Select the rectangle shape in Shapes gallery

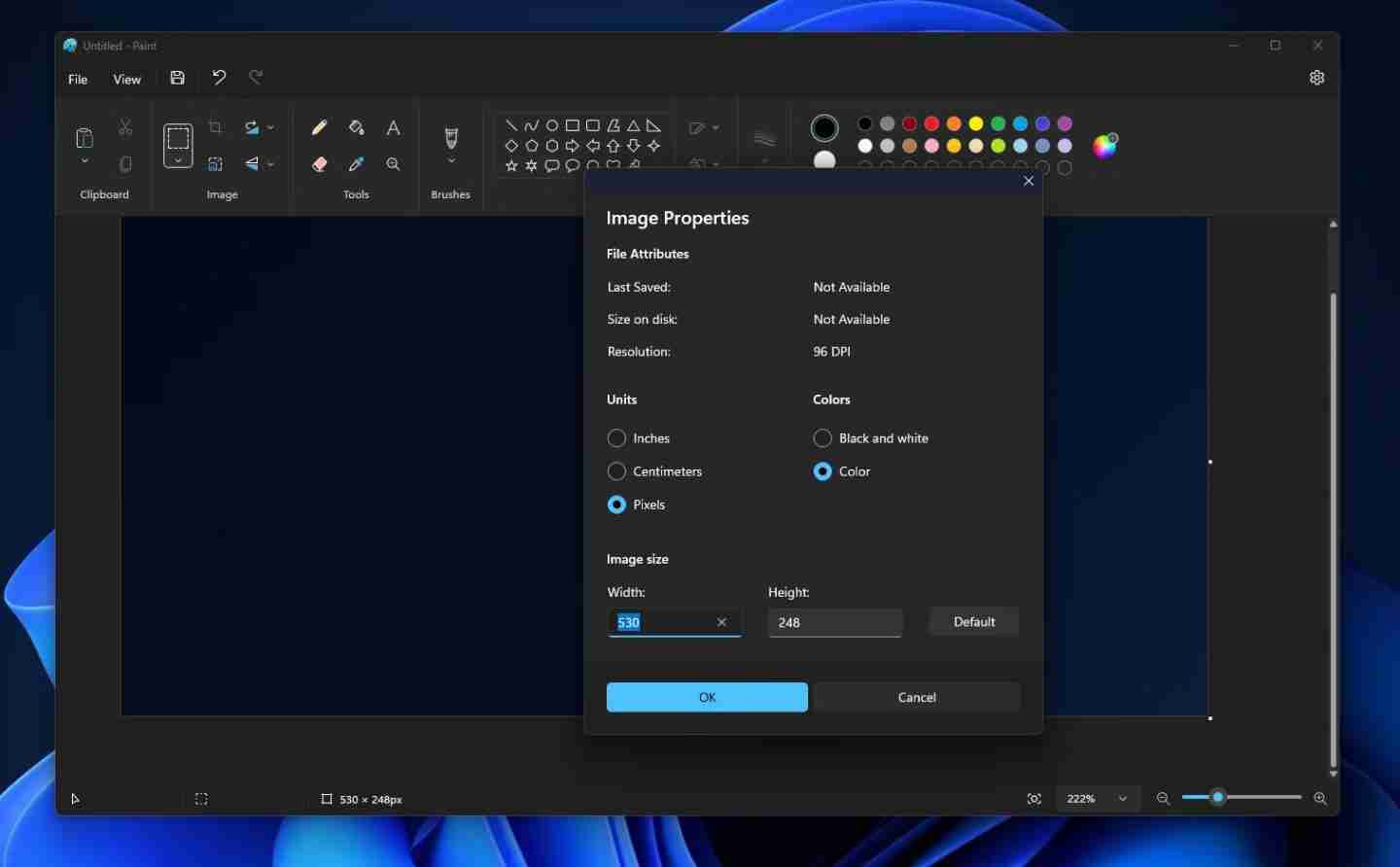click(573, 124)
